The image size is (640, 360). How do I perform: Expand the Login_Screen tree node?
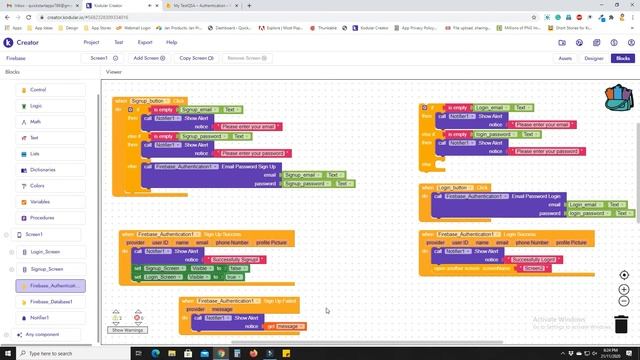11,252
